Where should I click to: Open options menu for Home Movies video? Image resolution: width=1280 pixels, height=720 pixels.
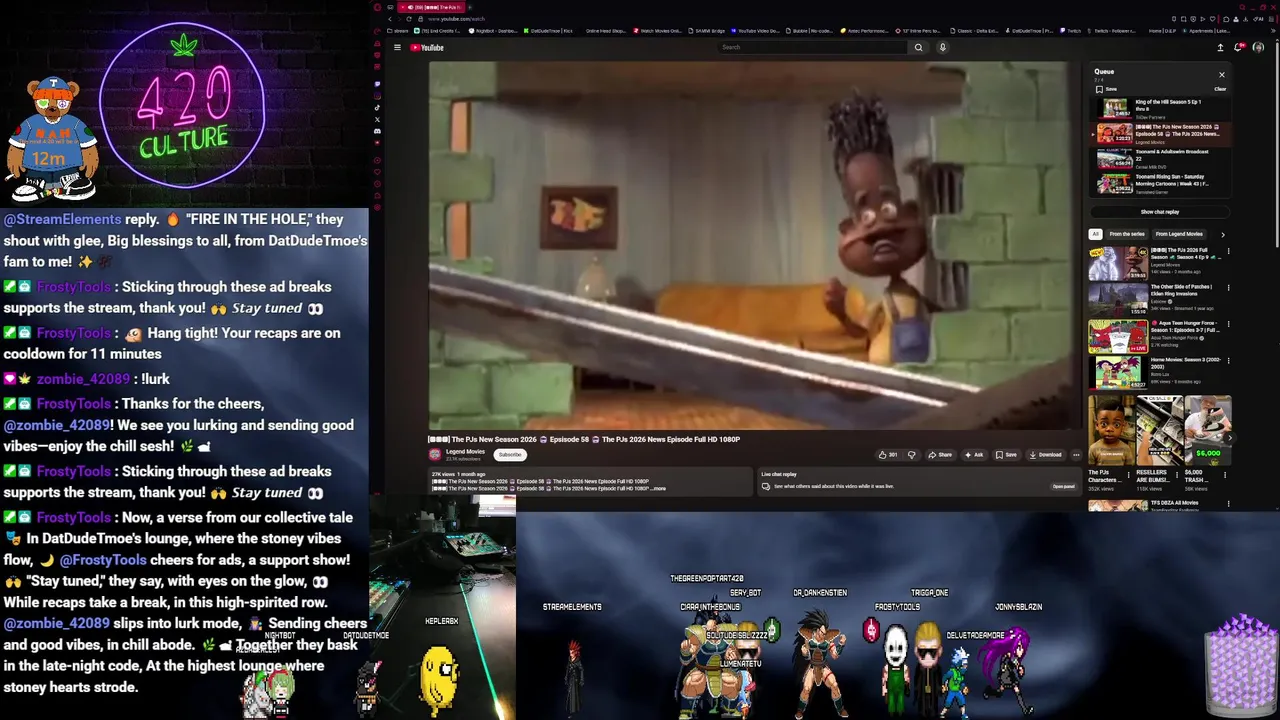1228,361
